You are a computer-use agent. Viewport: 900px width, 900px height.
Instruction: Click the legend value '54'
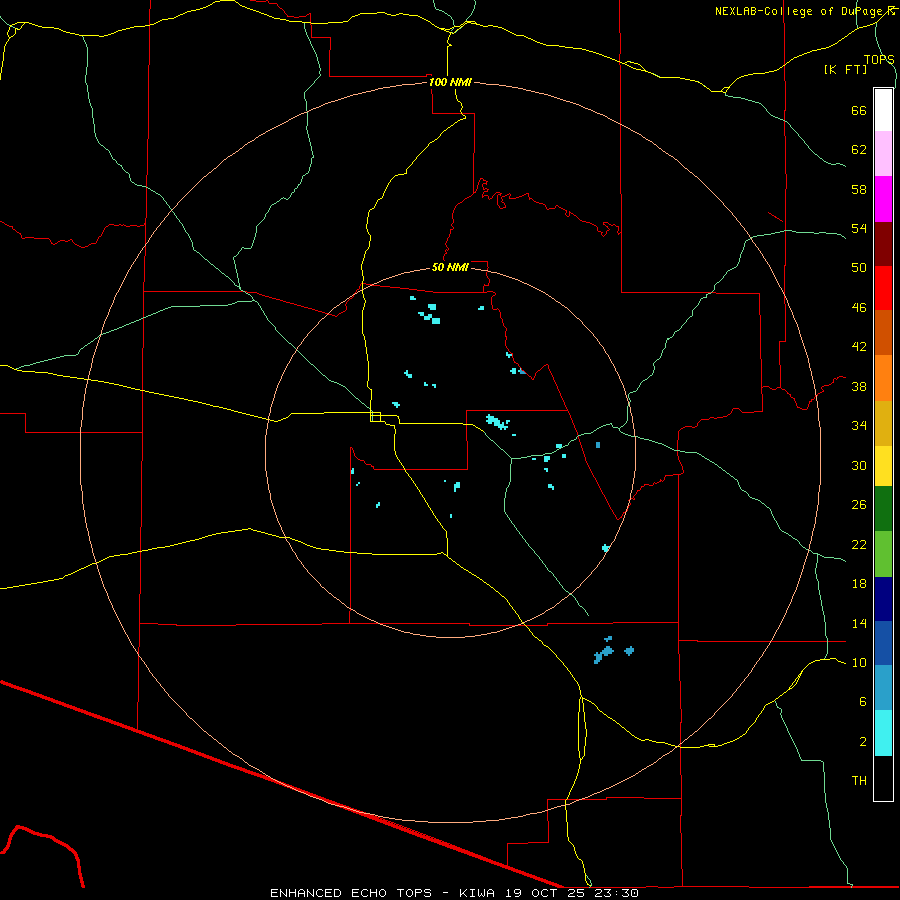(859, 228)
